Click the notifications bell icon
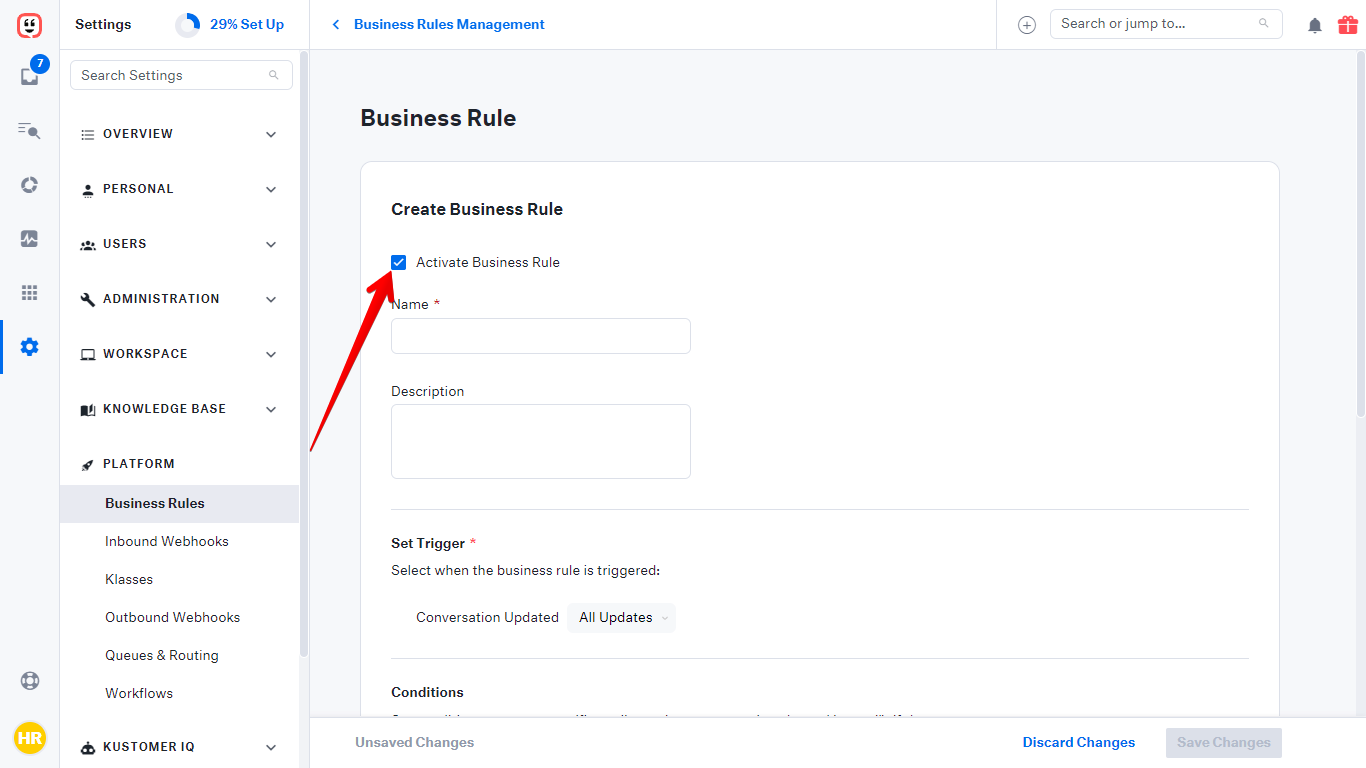 point(1315,26)
